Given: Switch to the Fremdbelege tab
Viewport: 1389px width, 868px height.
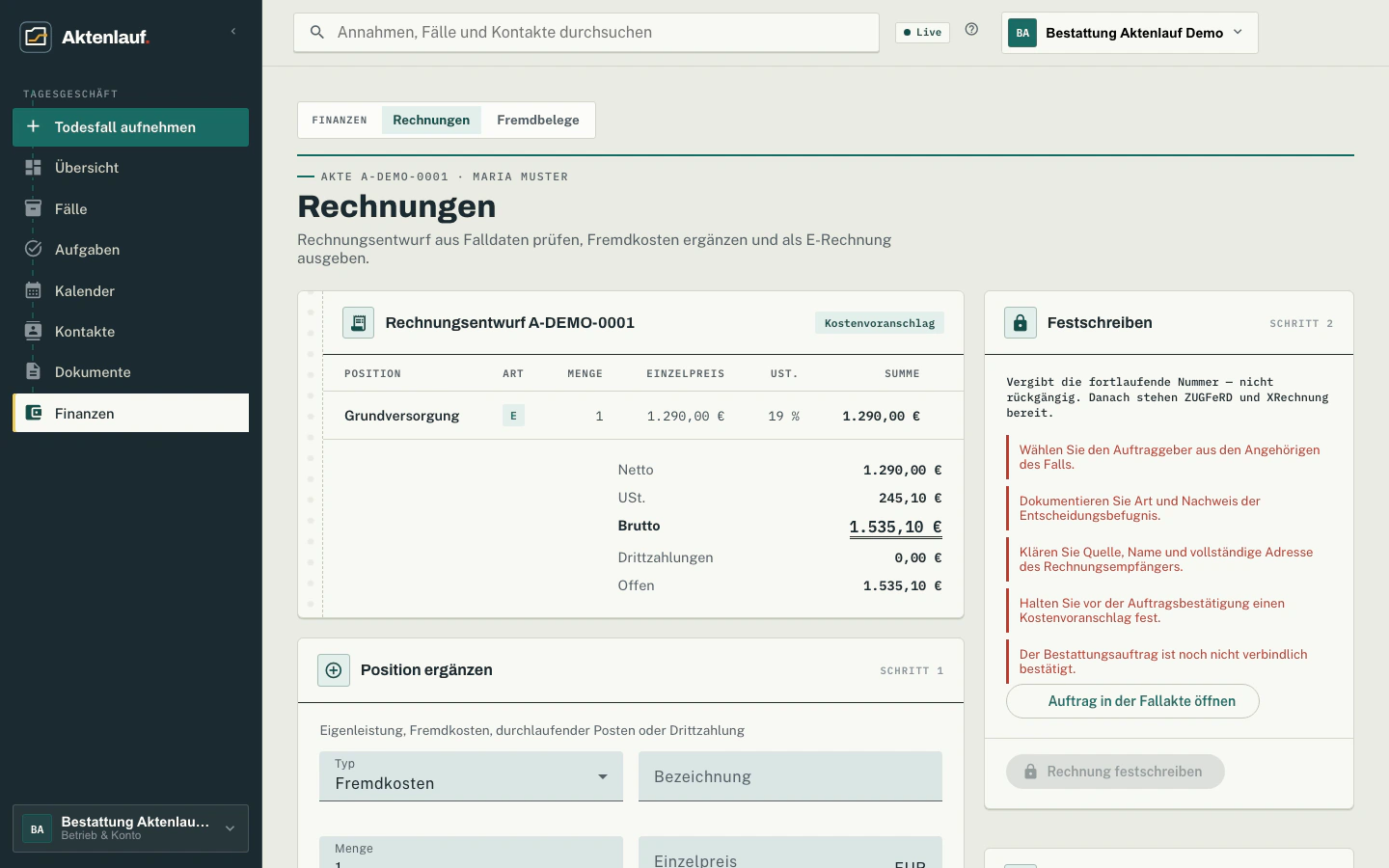Looking at the screenshot, I should (538, 120).
